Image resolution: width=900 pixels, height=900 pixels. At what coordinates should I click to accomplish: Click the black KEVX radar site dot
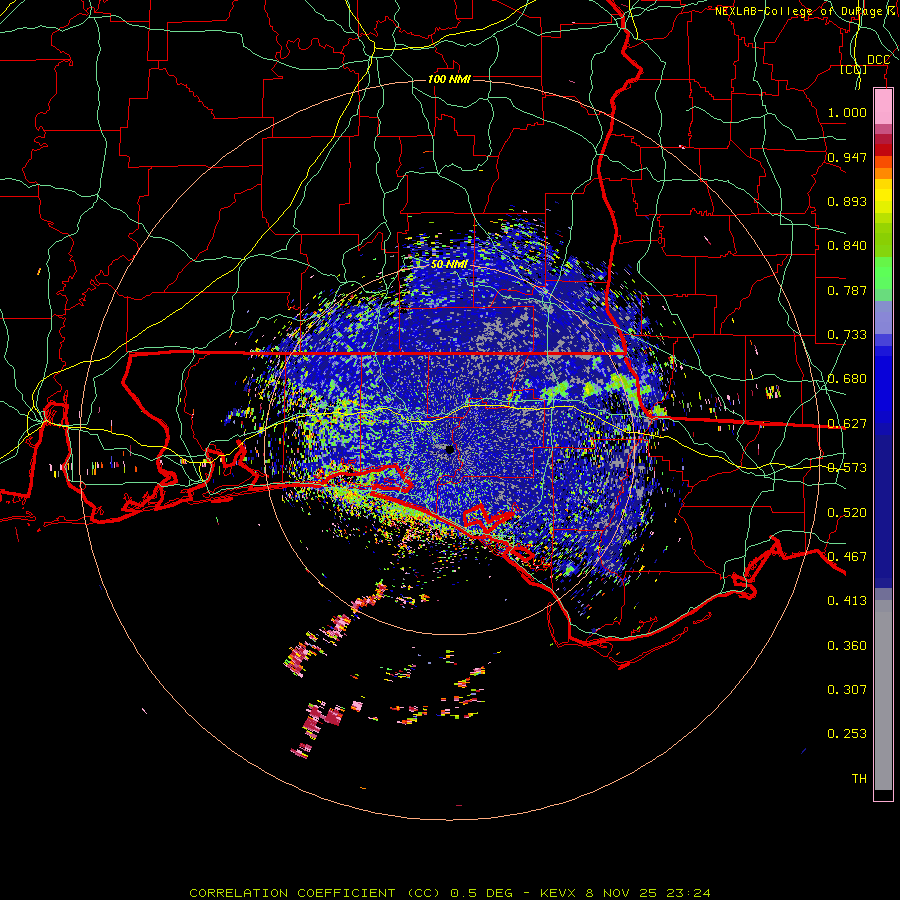(x=449, y=450)
